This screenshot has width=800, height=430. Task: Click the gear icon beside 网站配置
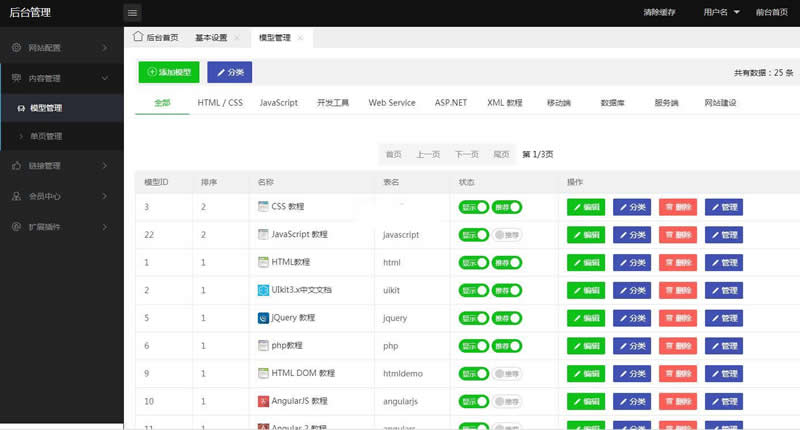[16, 47]
